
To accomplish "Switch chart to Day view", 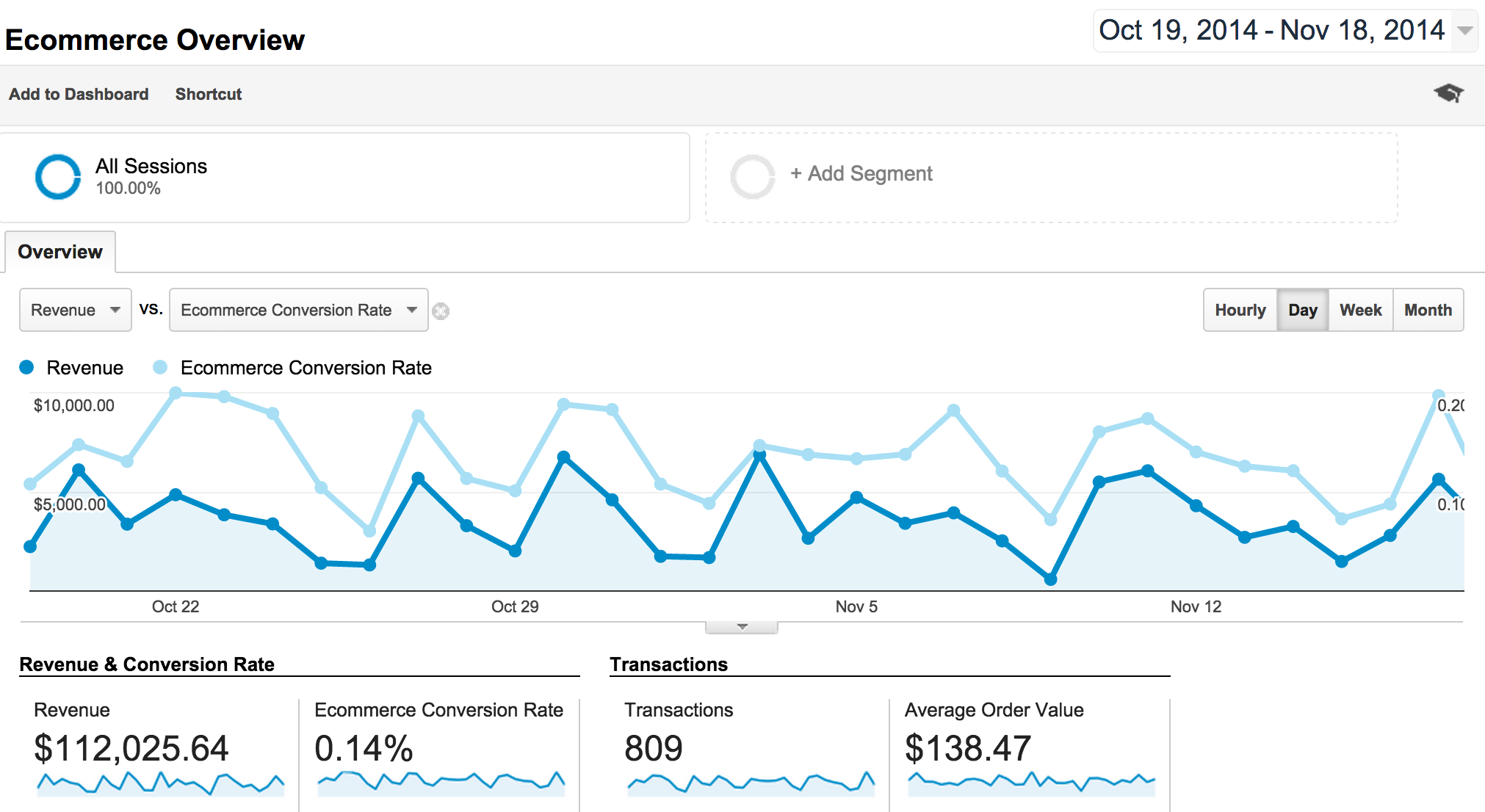I will coord(1303,310).
